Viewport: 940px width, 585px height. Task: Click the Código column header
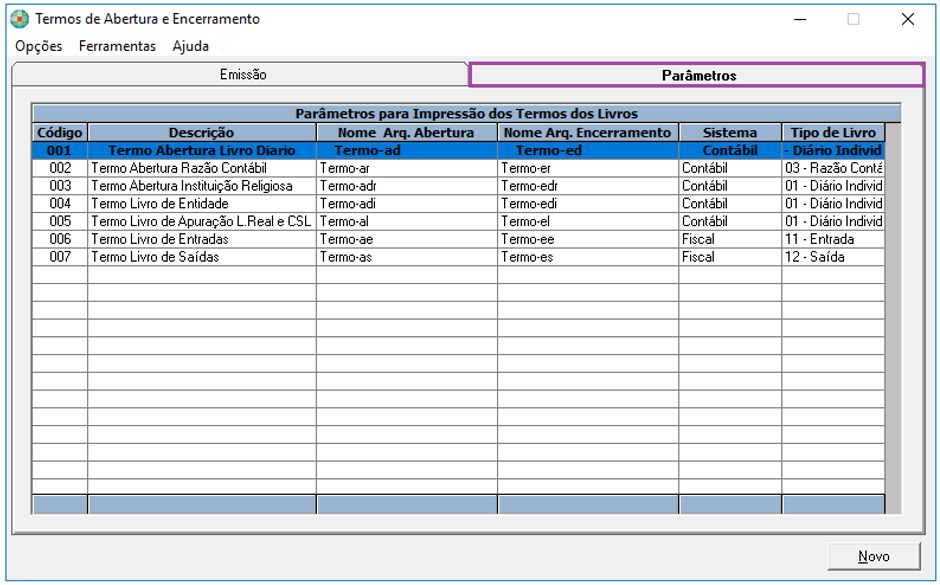pos(60,132)
